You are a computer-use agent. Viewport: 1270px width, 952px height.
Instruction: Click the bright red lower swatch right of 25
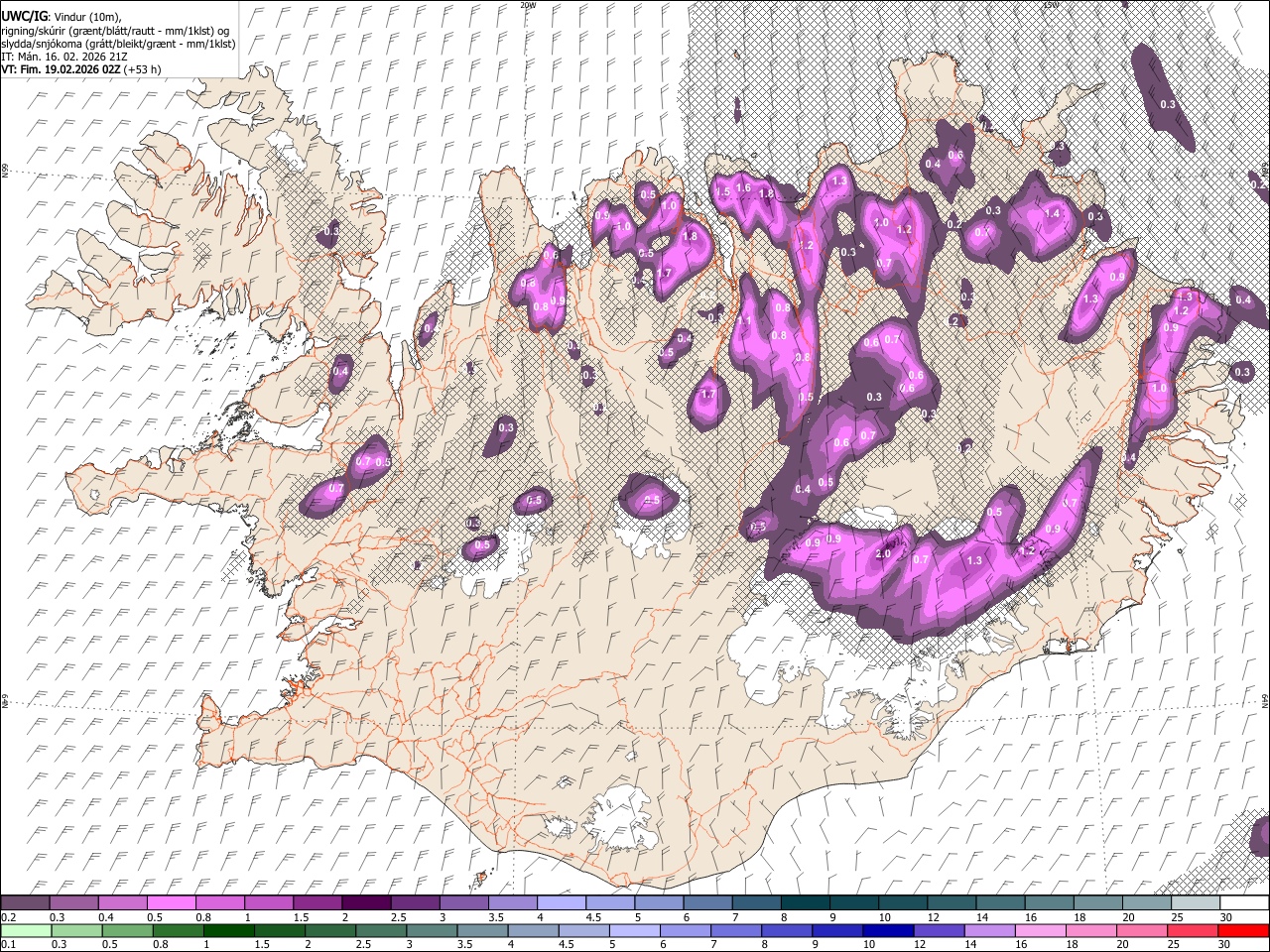[1244, 931]
